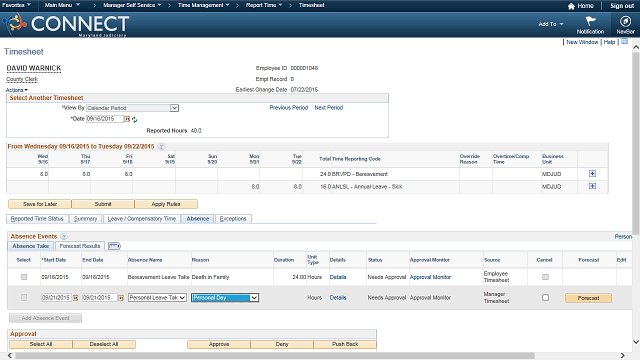
Task: Open the Notification flag icon
Action: (x=590, y=21)
